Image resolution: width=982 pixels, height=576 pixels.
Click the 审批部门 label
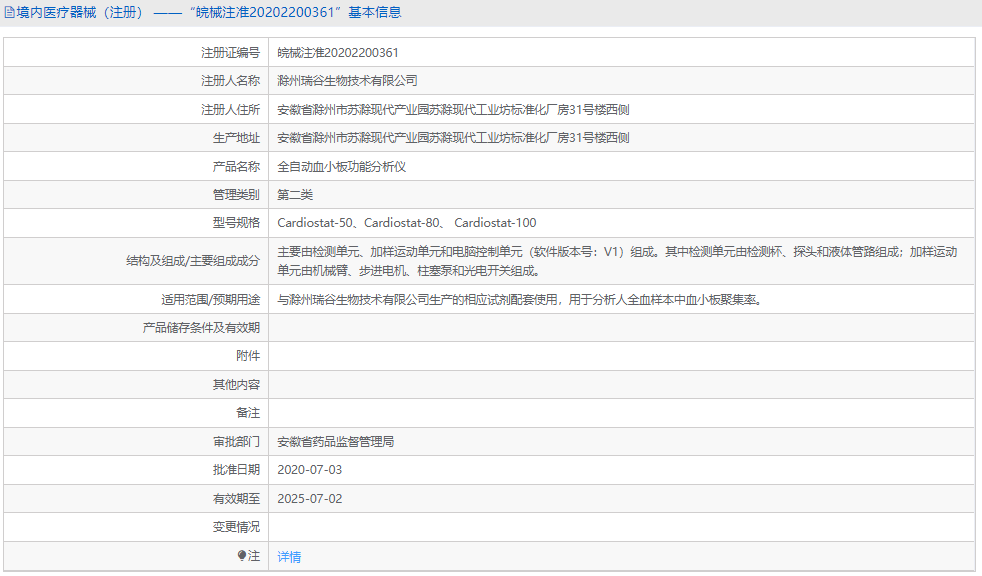click(236, 442)
